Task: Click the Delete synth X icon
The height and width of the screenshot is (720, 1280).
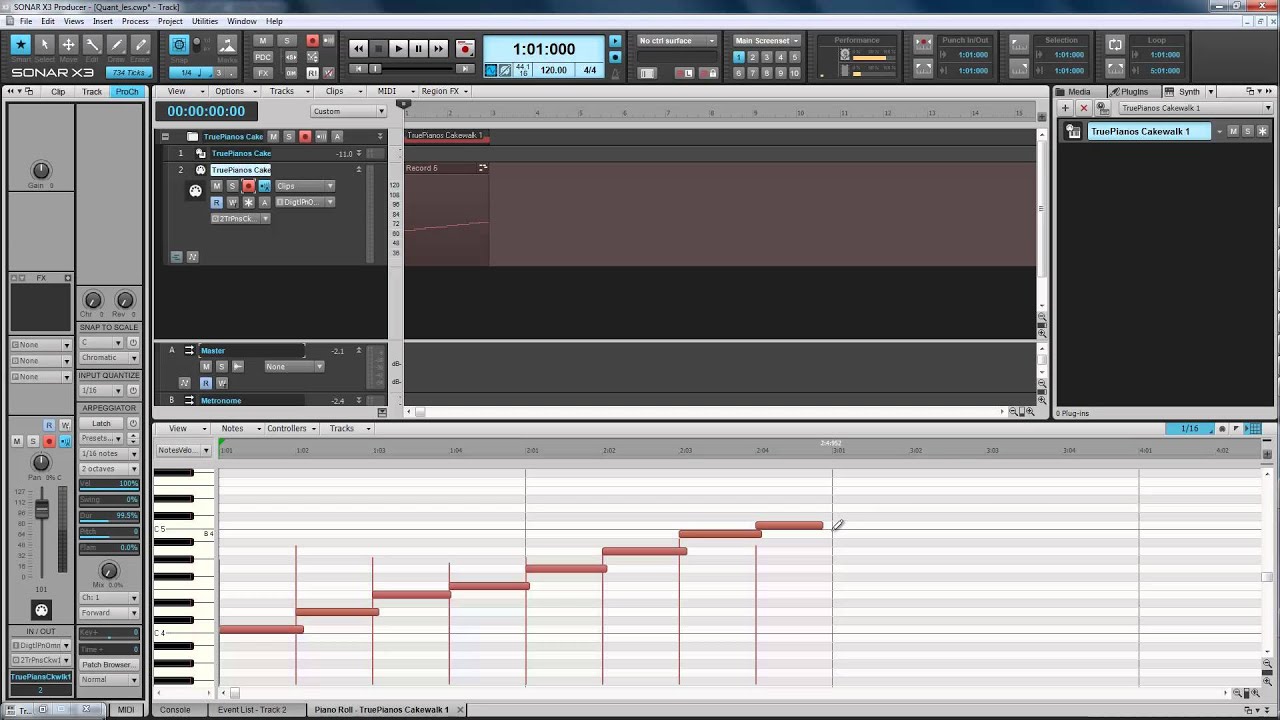Action: pos(1083,108)
